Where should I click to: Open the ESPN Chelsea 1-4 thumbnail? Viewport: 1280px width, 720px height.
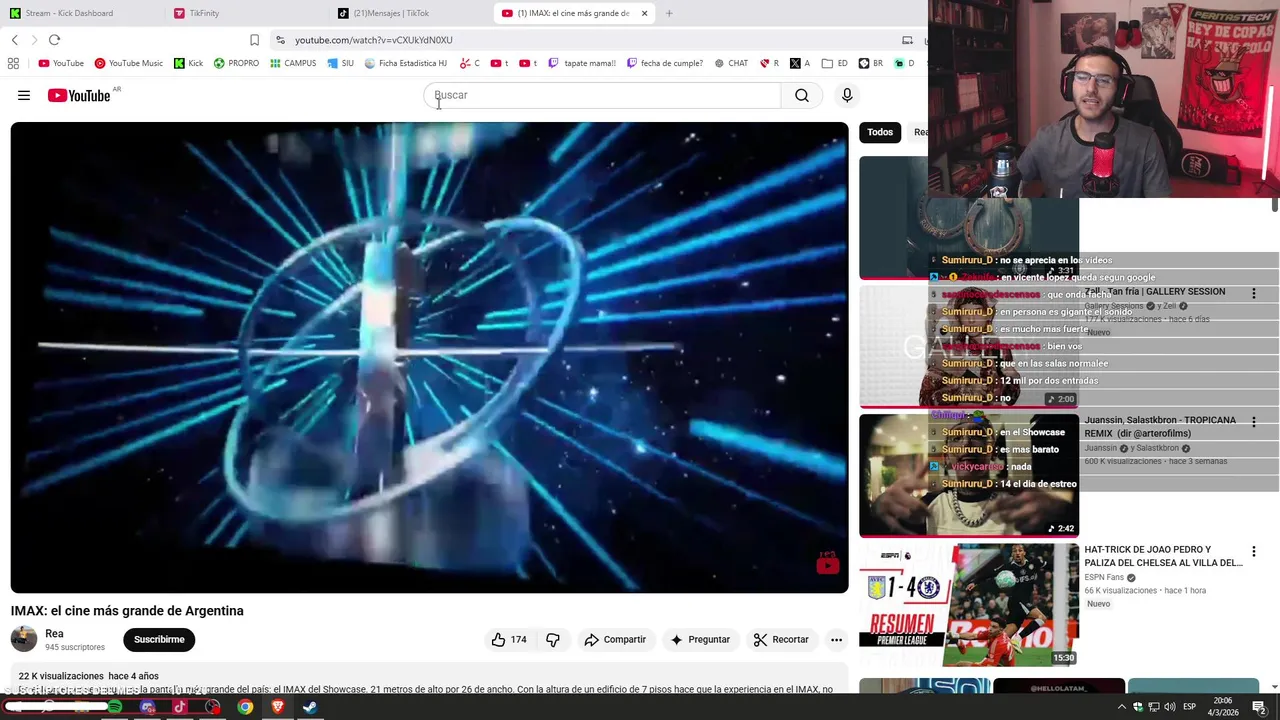tap(969, 604)
